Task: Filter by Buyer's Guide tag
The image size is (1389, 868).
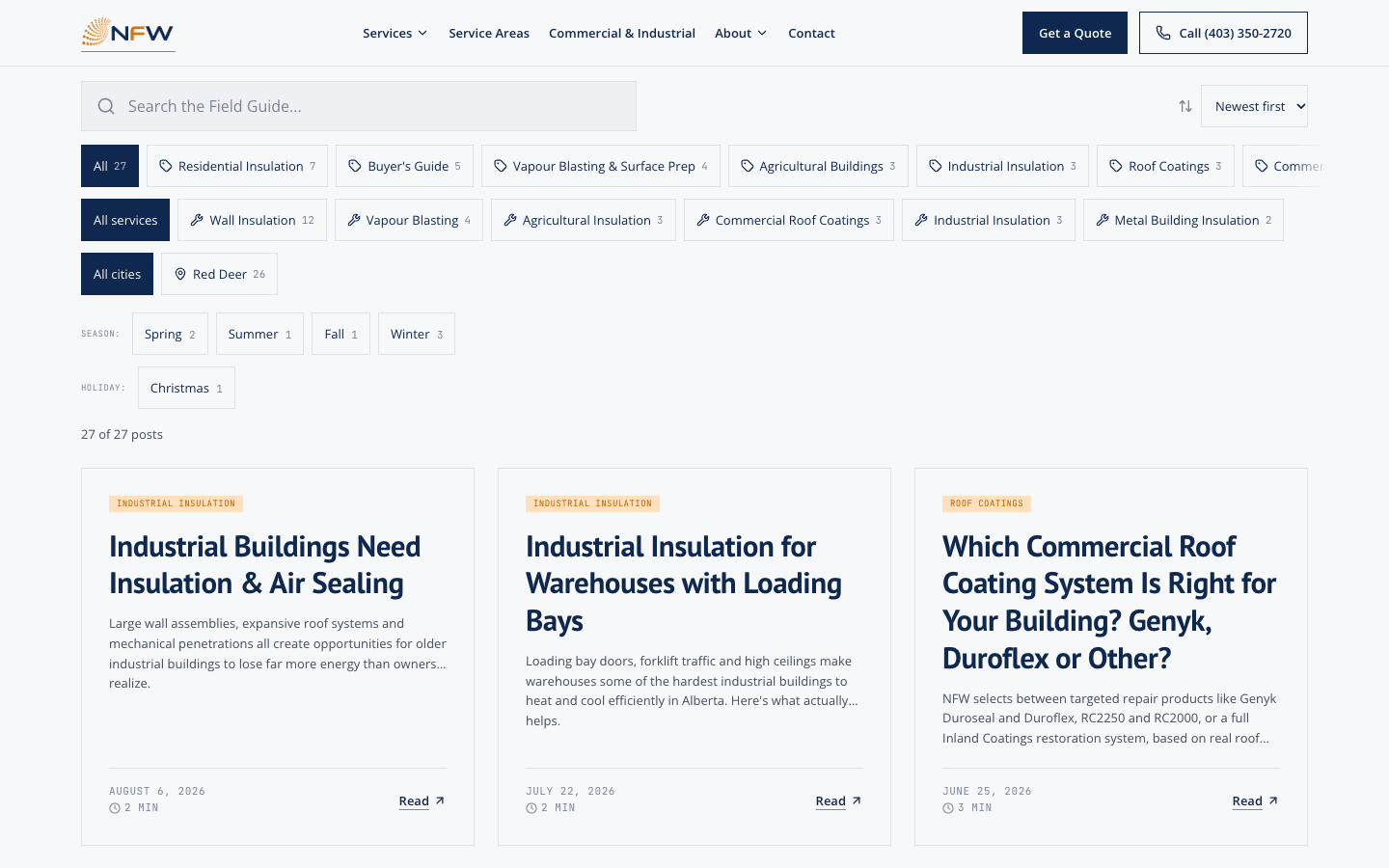Action: (x=404, y=166)
